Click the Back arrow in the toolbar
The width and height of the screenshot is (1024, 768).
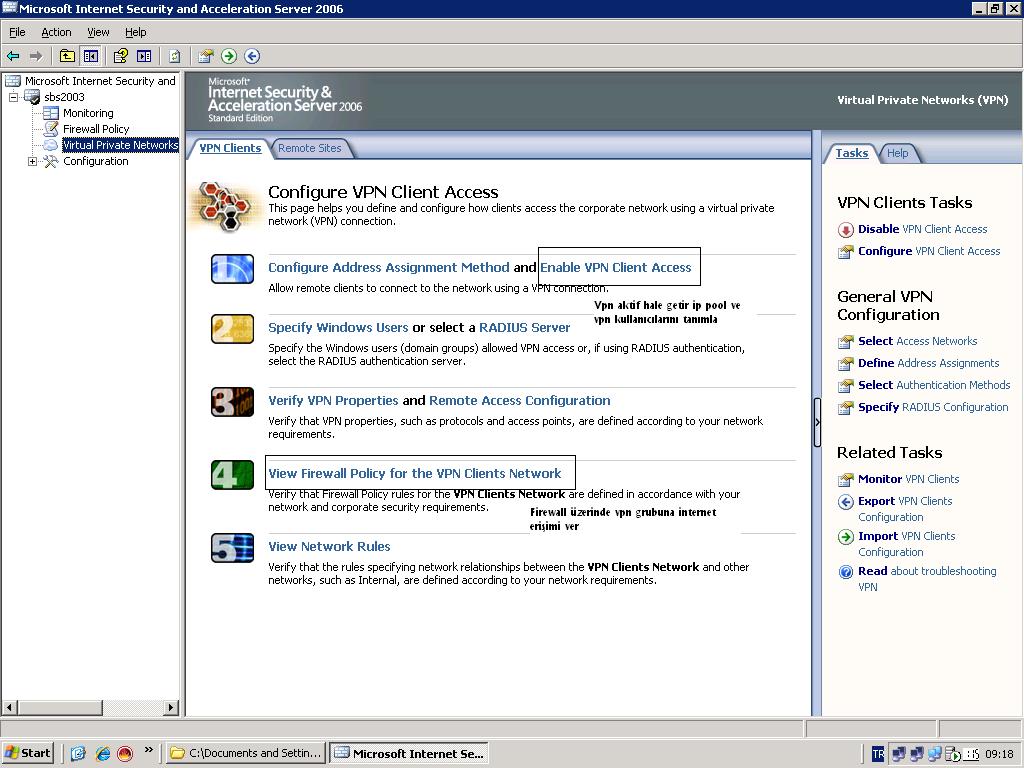click(x=13, y=56)
